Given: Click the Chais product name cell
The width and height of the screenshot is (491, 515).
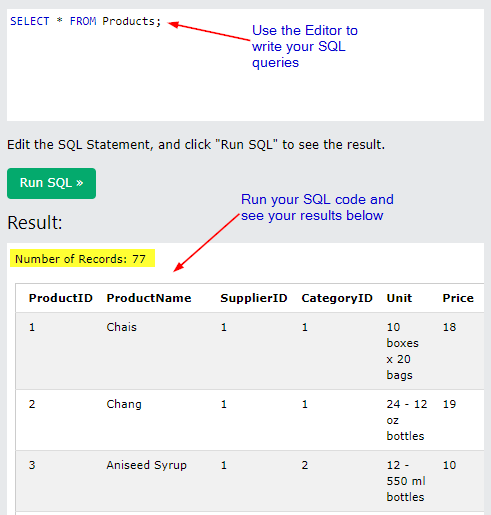Looking at the screenshot, I should (121, 327).
